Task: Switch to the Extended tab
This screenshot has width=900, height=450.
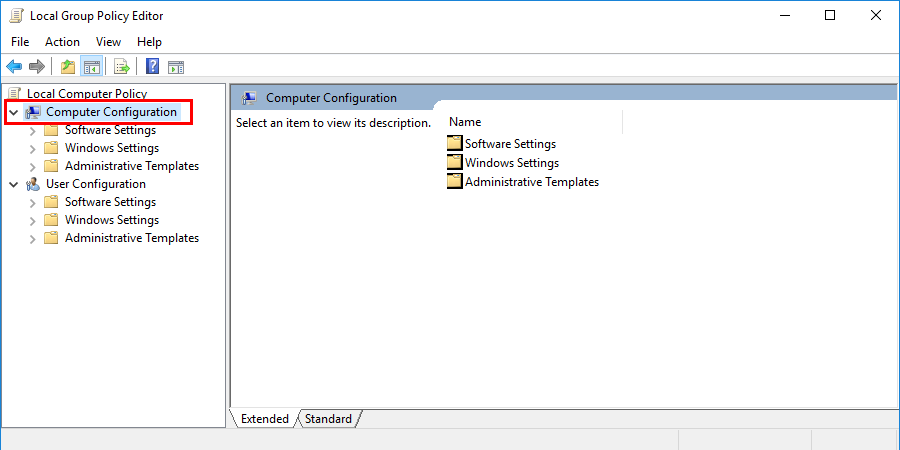Action: tap(265, 419)
